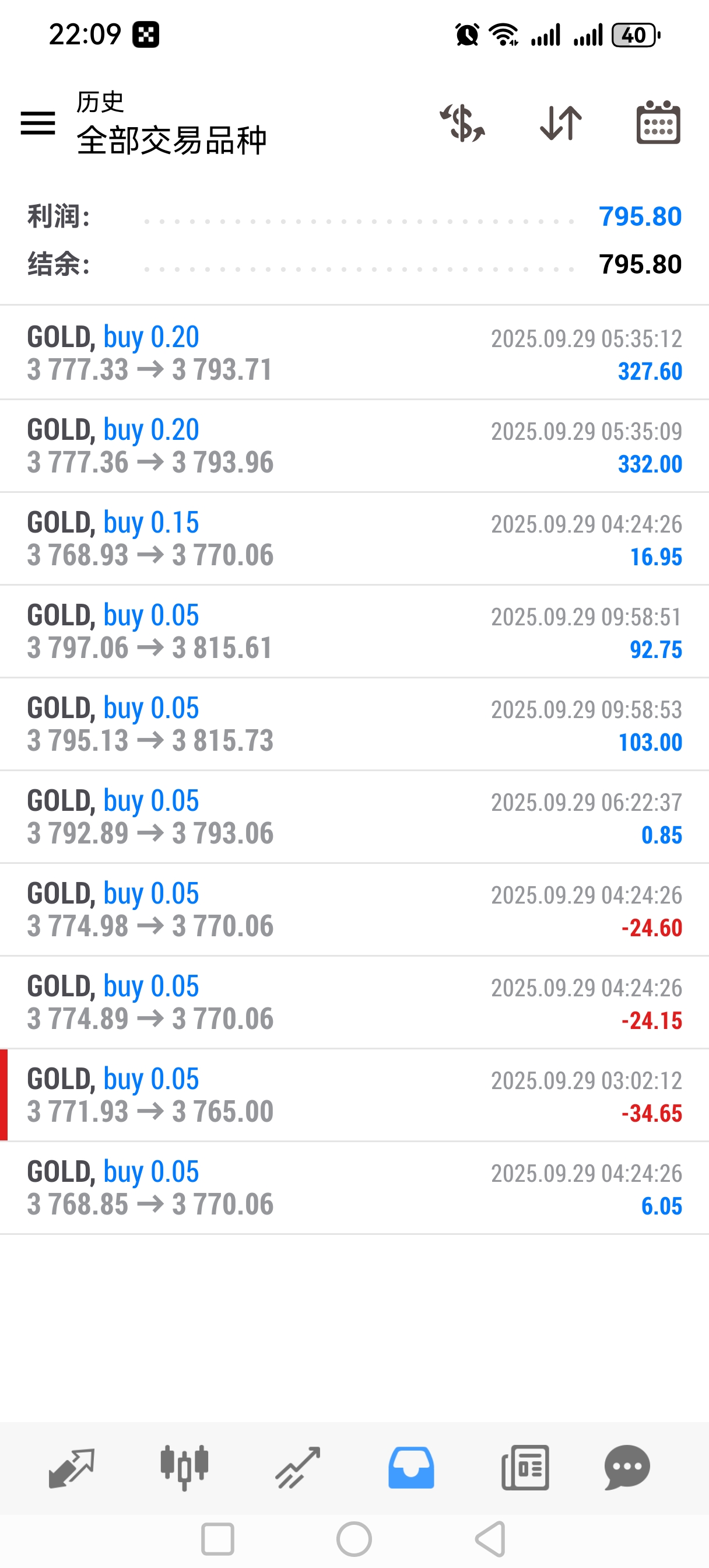Expand GOLD buy 0.20 trade with 327.60 profit
709x1568 pixels.
tap(354, 353)
